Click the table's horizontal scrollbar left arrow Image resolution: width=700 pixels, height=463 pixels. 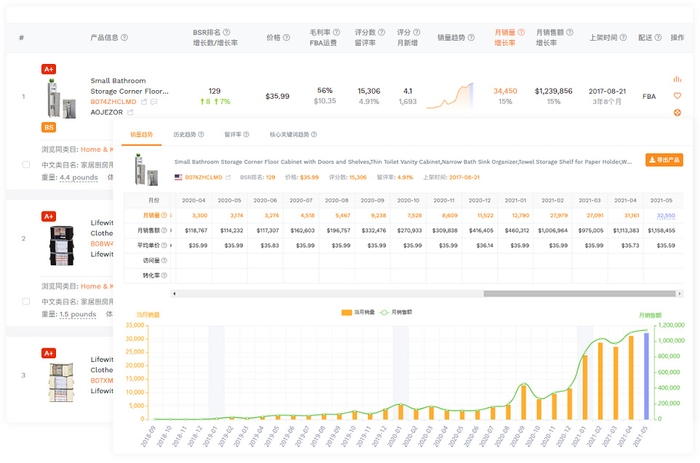[174, 293]
